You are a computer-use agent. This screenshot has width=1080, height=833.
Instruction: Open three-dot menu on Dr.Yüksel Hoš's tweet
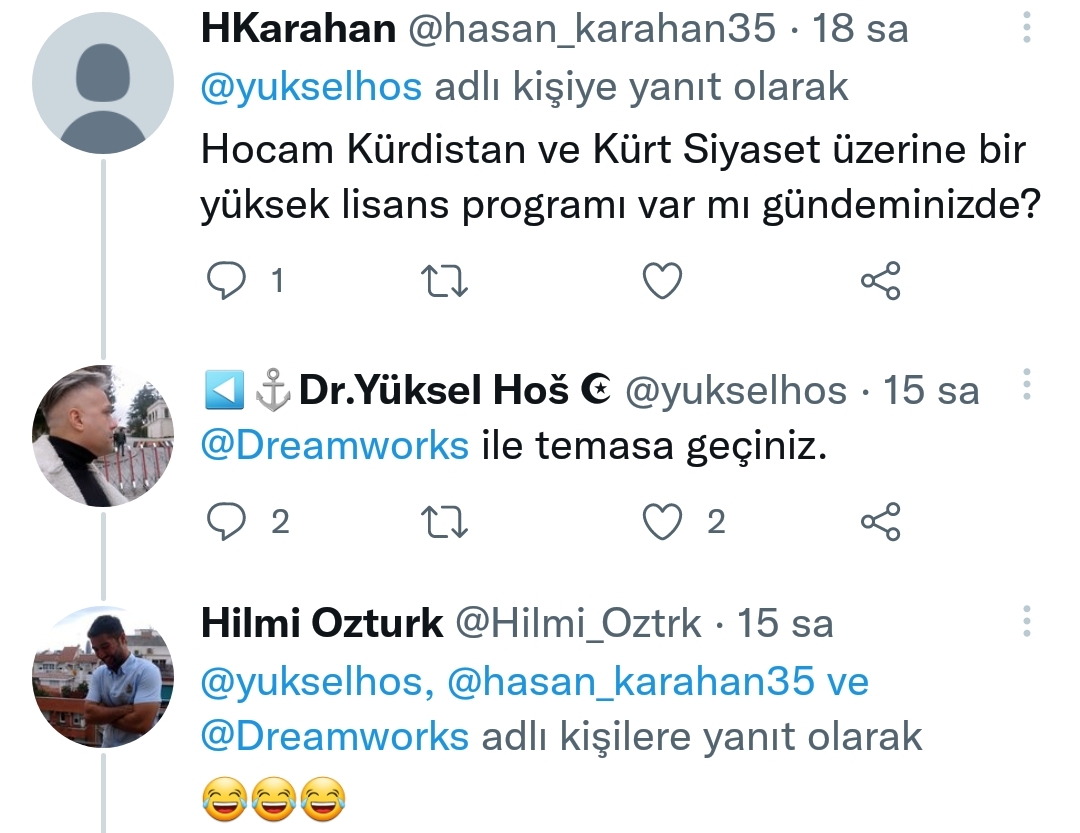1026,385
